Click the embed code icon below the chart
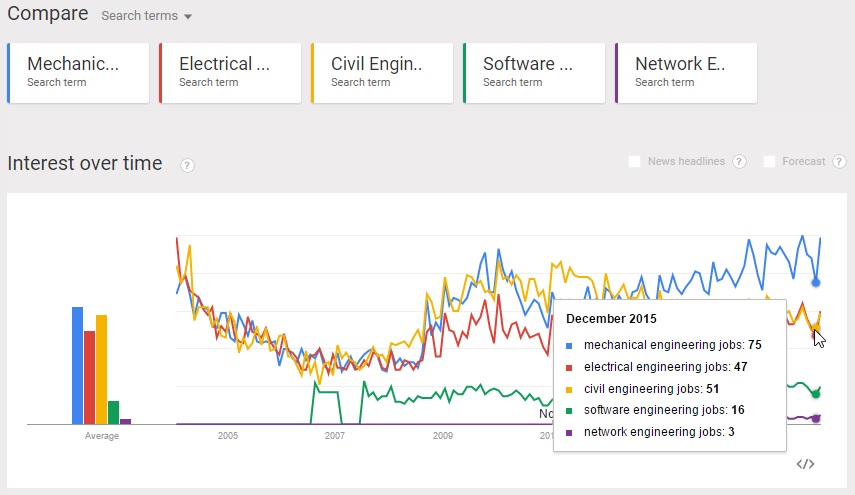 (805, 464)
